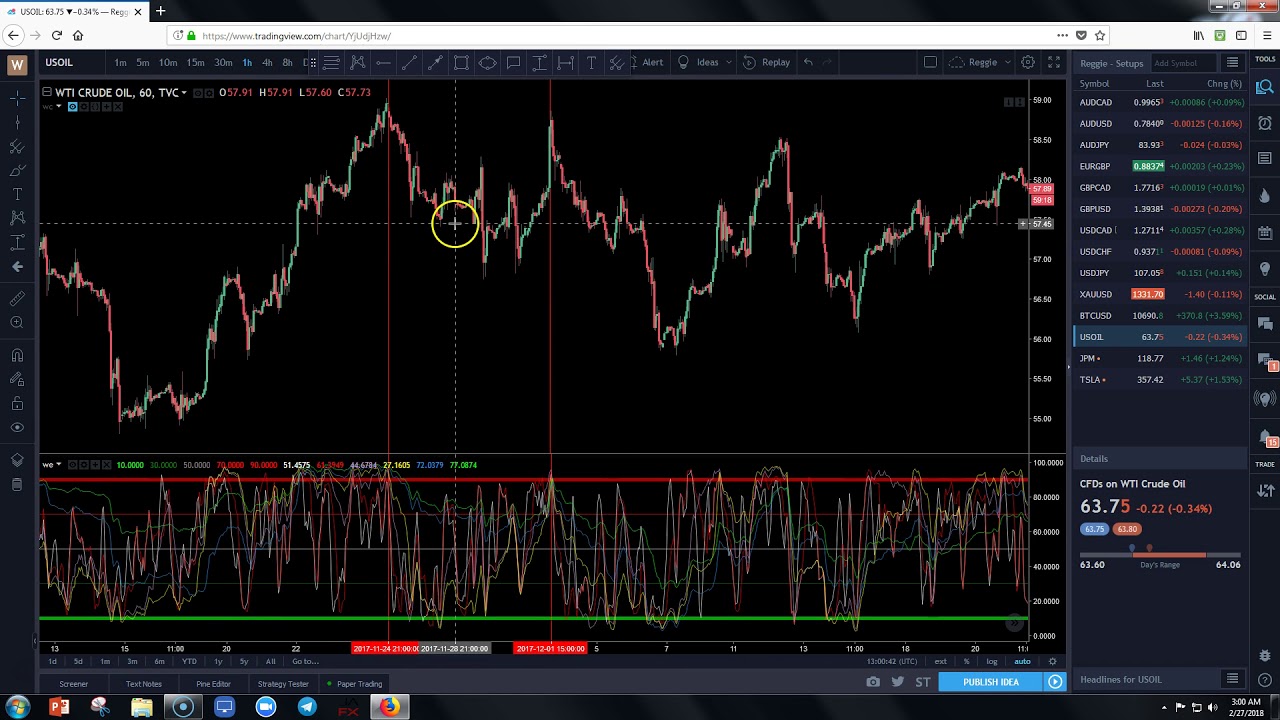Viewport: 1280px width, 720px height.
Task: Open the hotlist flame icon
Action: [1265, 196]
